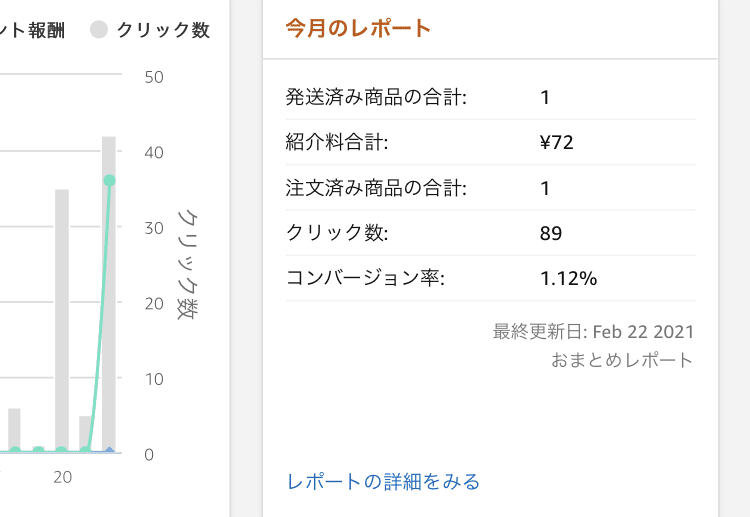Toggle the ント報酬 legend label
750x517 pixels.
(33, 30)
